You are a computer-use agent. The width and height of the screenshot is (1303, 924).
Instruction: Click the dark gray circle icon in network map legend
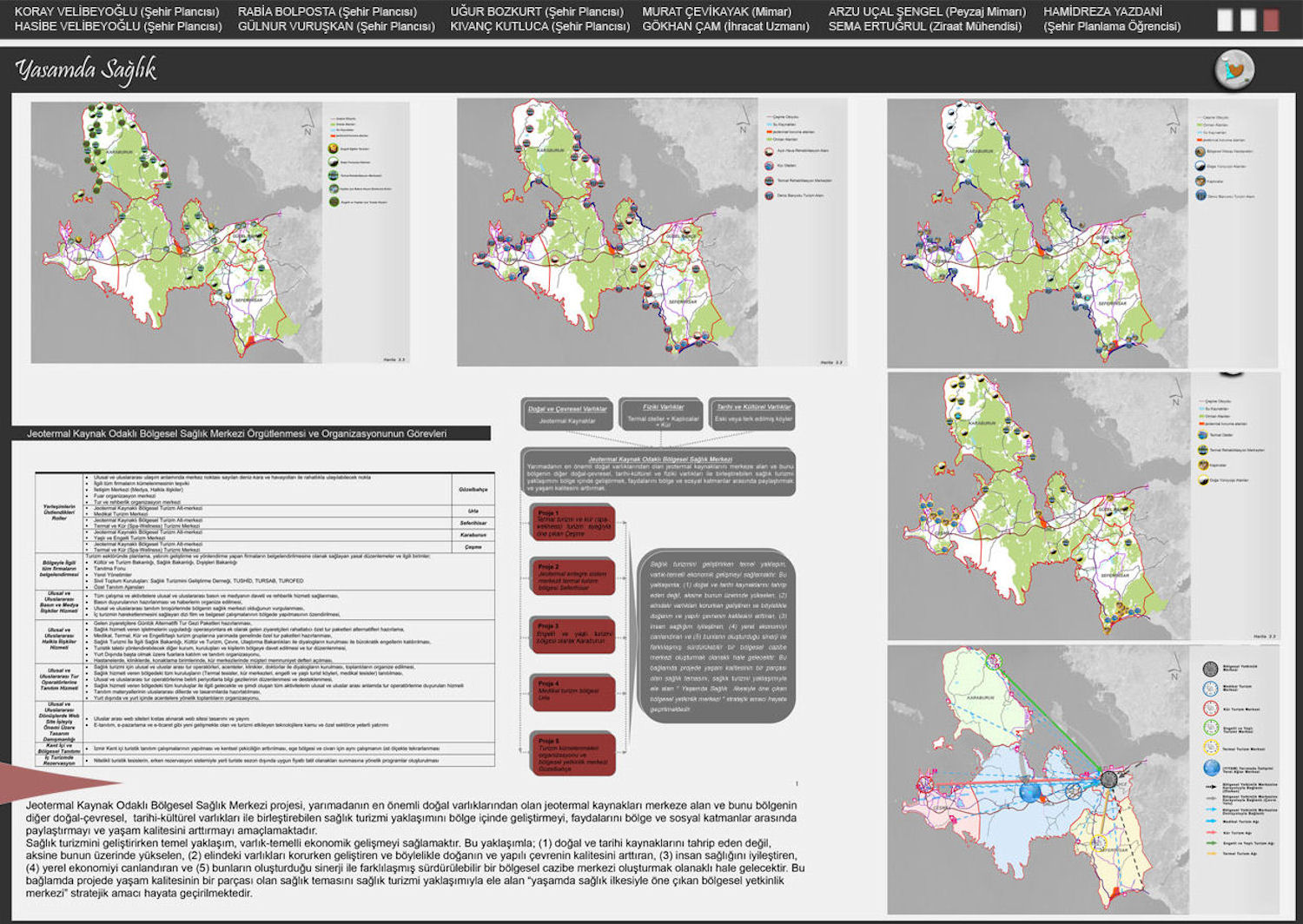tap(1211, 669)
